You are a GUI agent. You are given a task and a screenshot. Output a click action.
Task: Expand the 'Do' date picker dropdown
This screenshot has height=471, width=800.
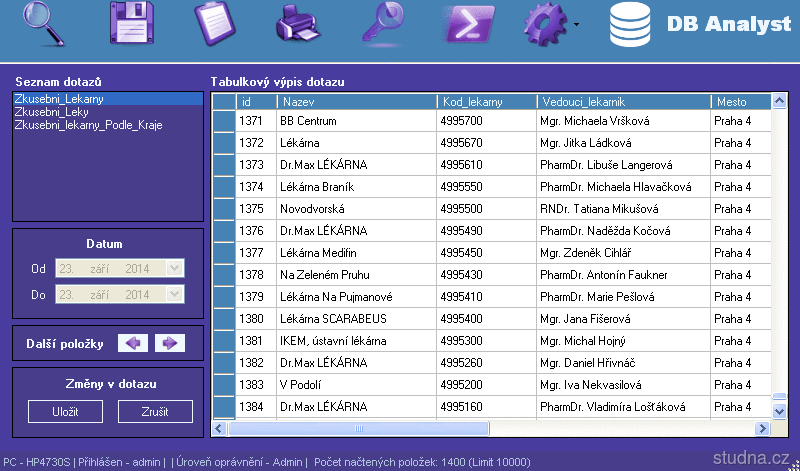(x=175, y=295)
